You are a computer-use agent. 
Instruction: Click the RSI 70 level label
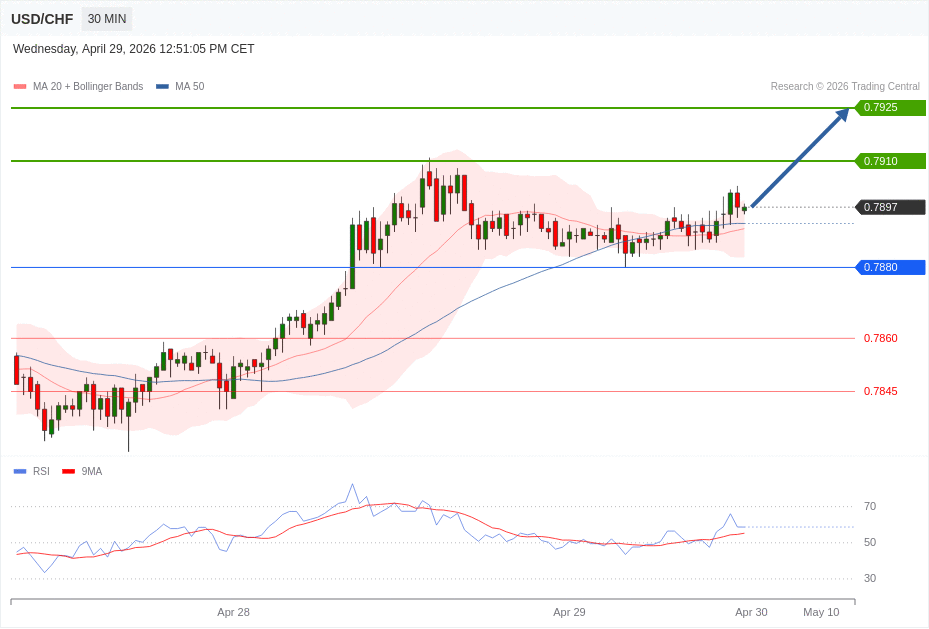[x=869, y=507]
